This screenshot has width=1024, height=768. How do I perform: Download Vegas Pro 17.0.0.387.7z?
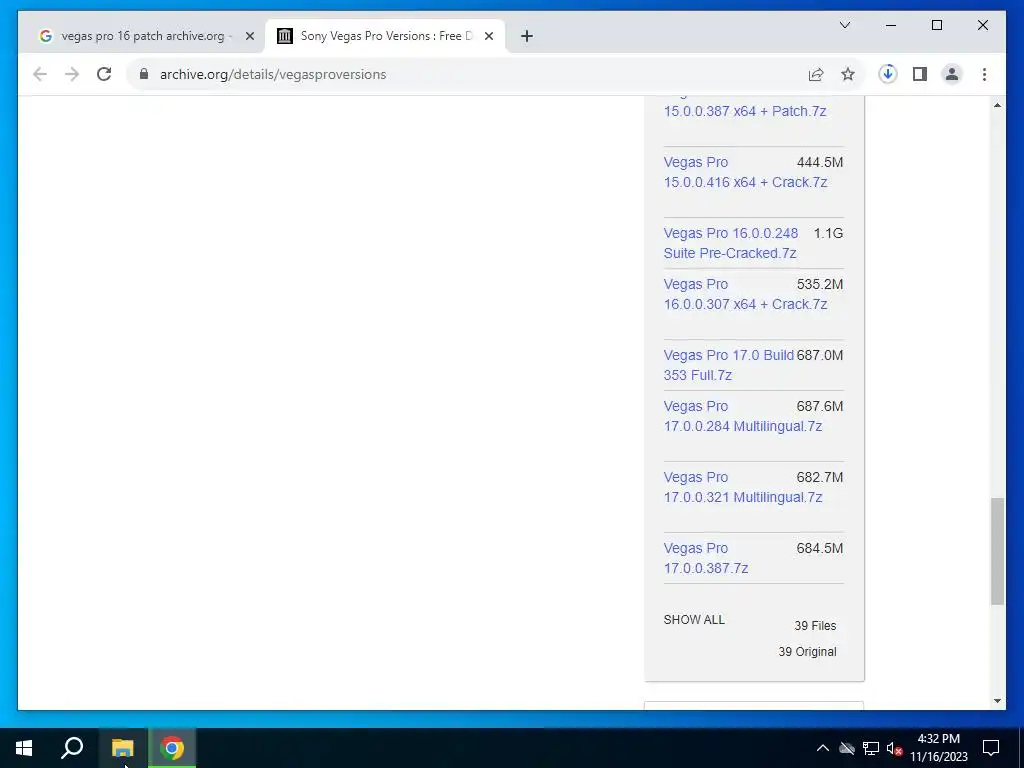[705, 558]
